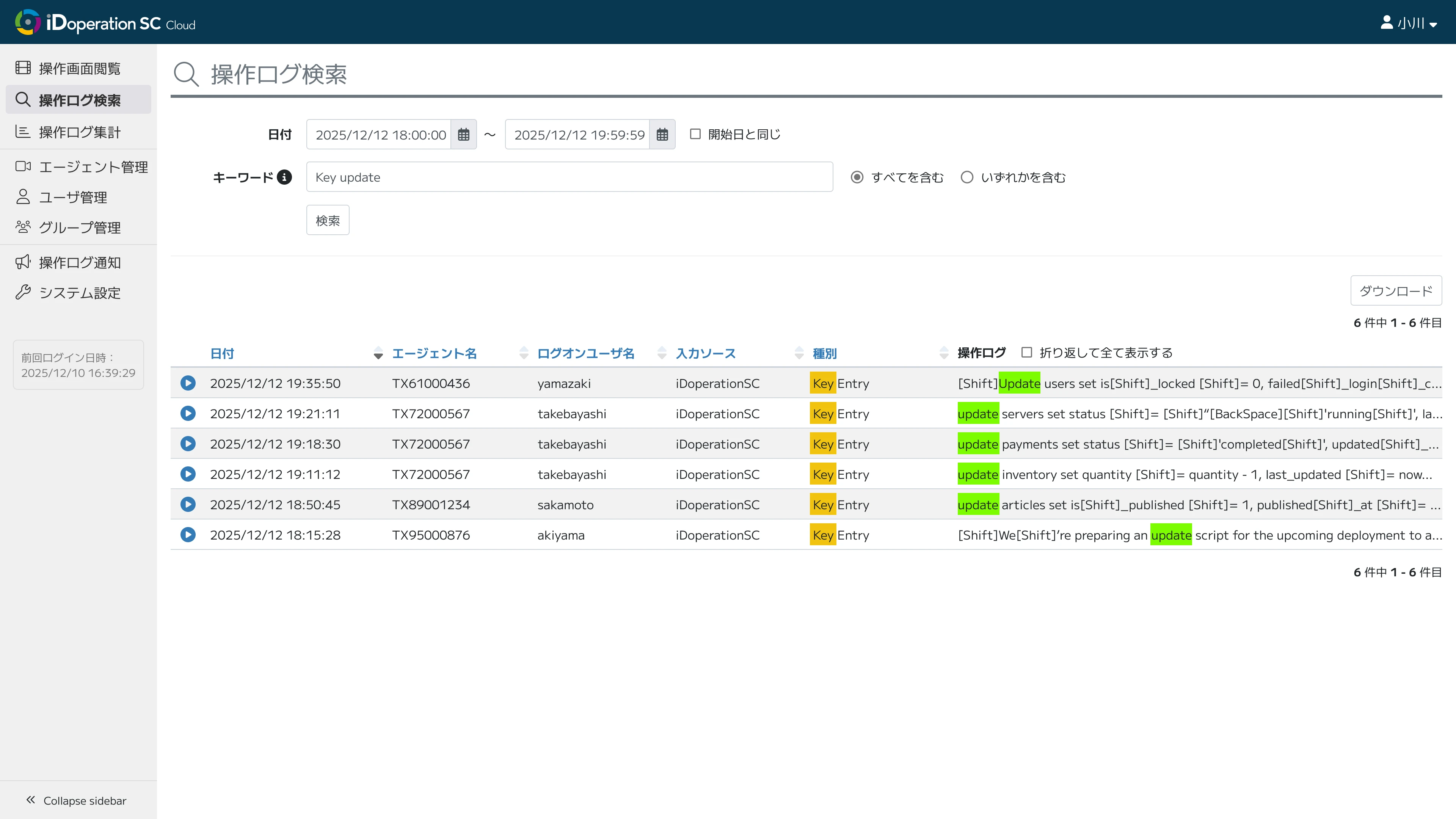The image size is (1456, 819).
Task: Click the start date calendar icon
Action: click(463, 135)
